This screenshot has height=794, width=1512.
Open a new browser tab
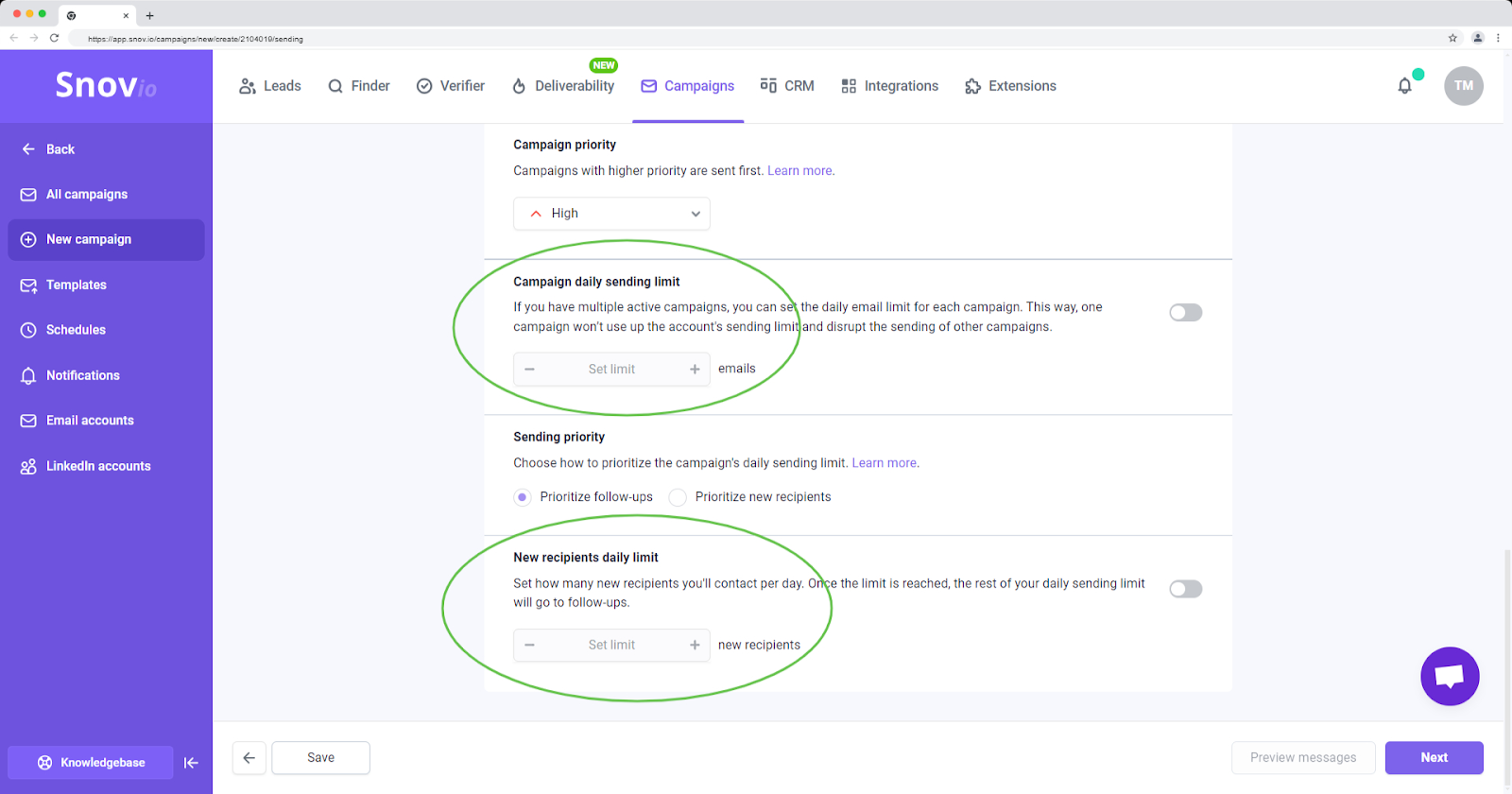[x=149, y=15]
